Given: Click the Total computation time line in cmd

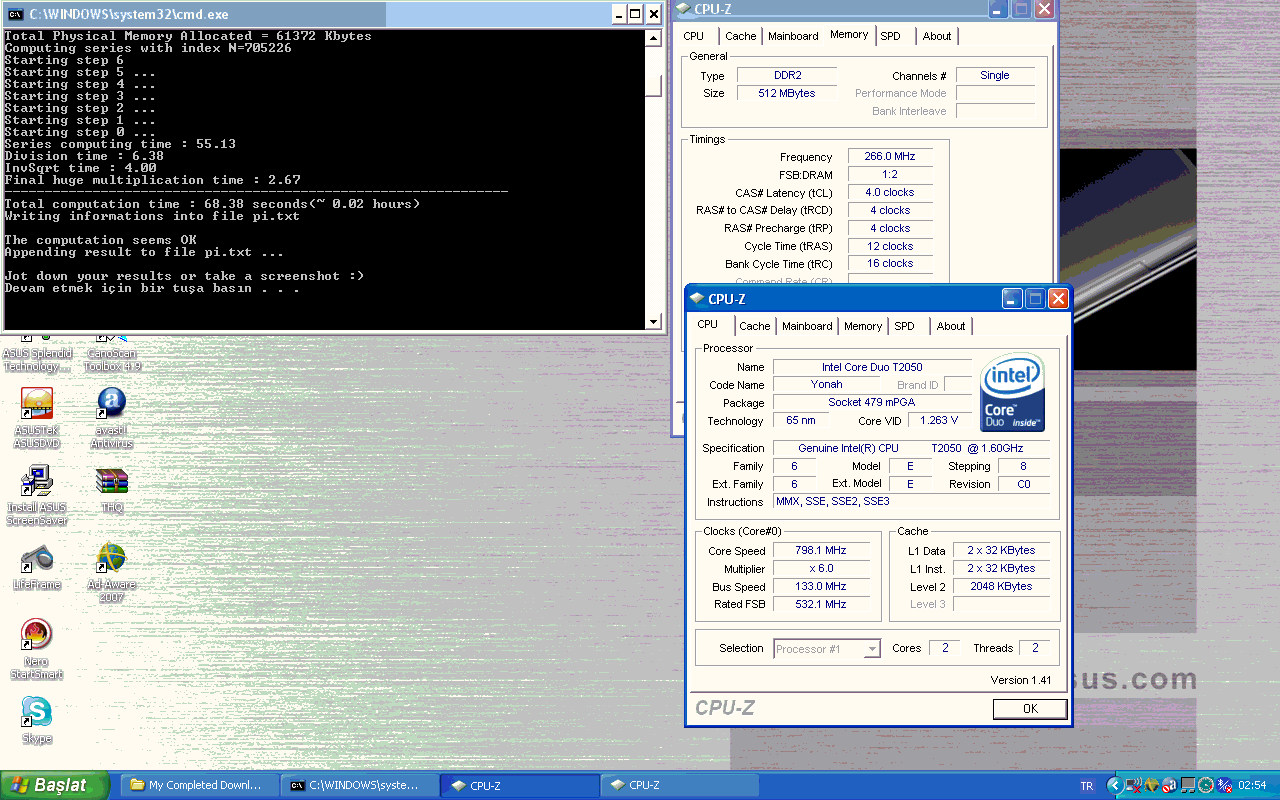Looking at the screenshot, I should (212, 204).
